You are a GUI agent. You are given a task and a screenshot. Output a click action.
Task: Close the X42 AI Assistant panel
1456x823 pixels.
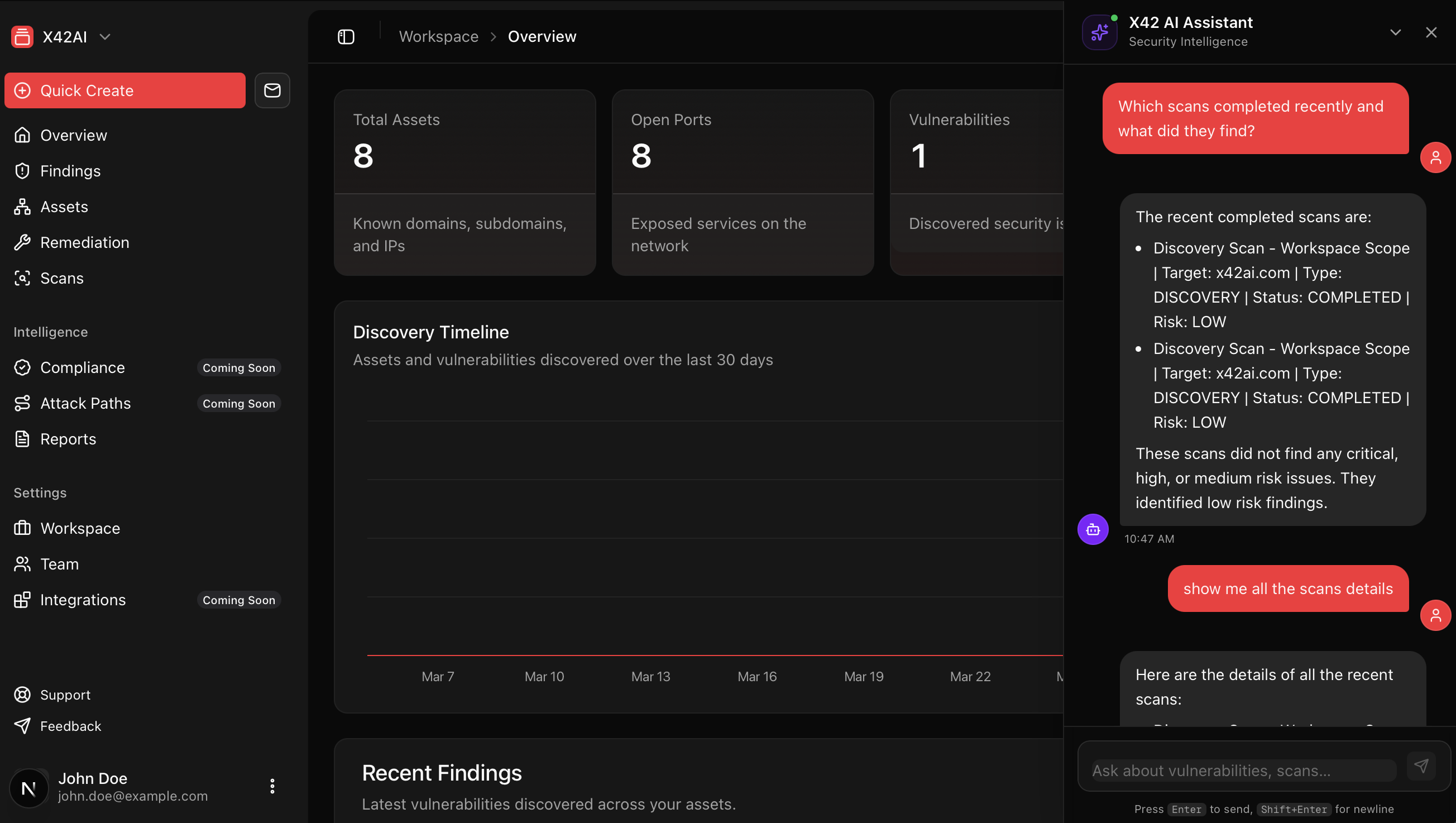pos(1430,32)
